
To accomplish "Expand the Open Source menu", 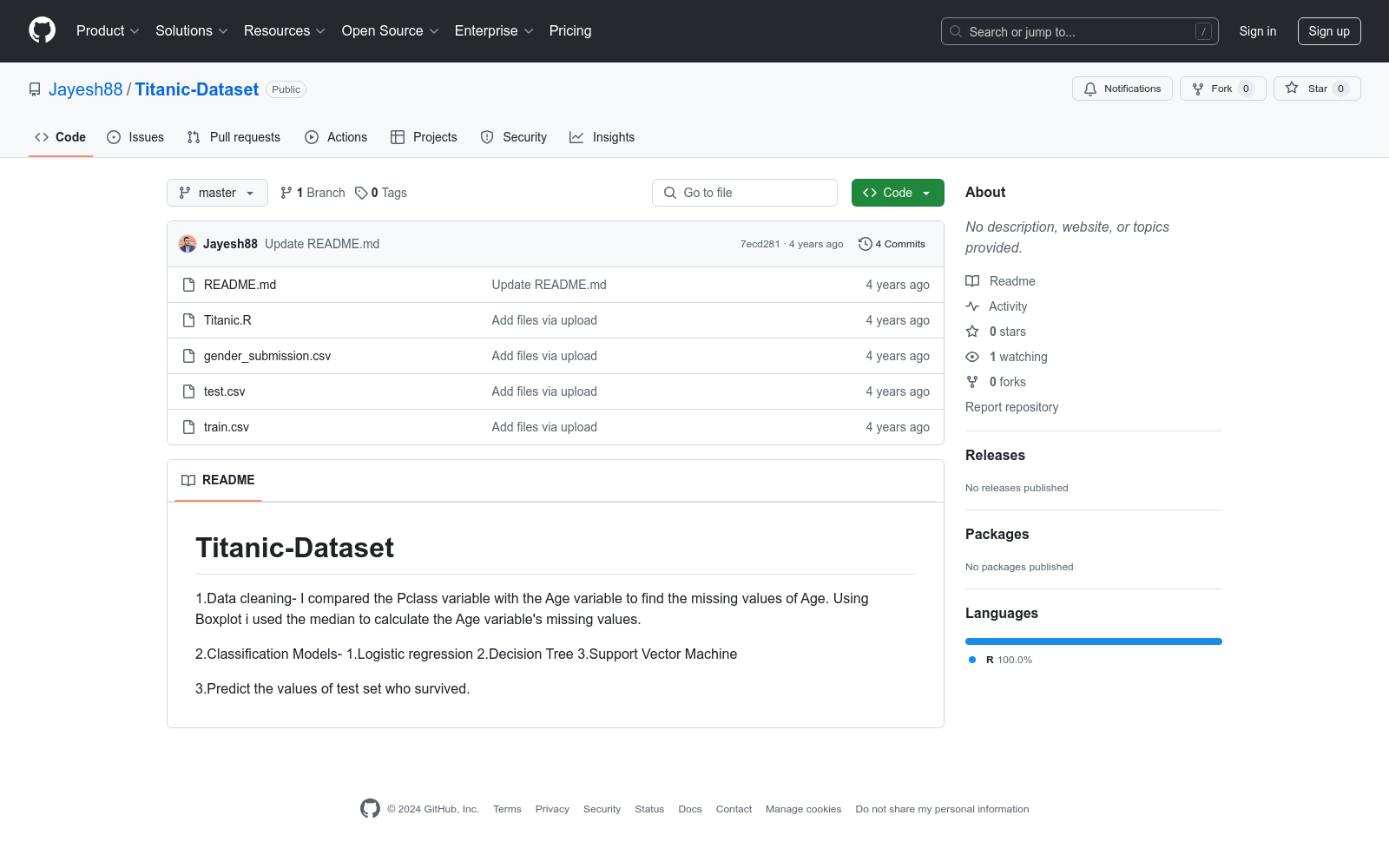I will (391, 31).
